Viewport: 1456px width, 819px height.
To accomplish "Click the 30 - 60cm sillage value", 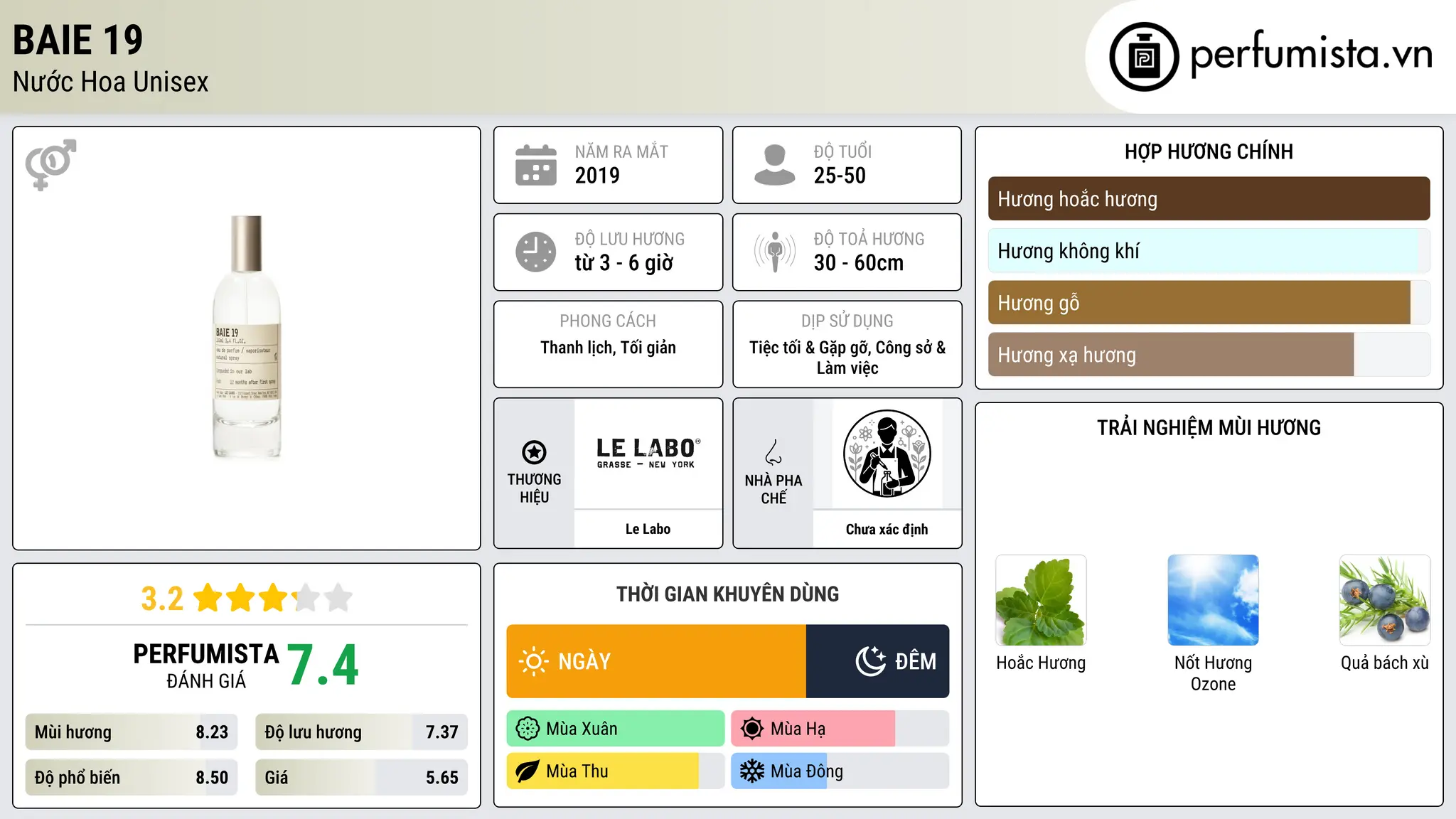I will coord(859,263).
